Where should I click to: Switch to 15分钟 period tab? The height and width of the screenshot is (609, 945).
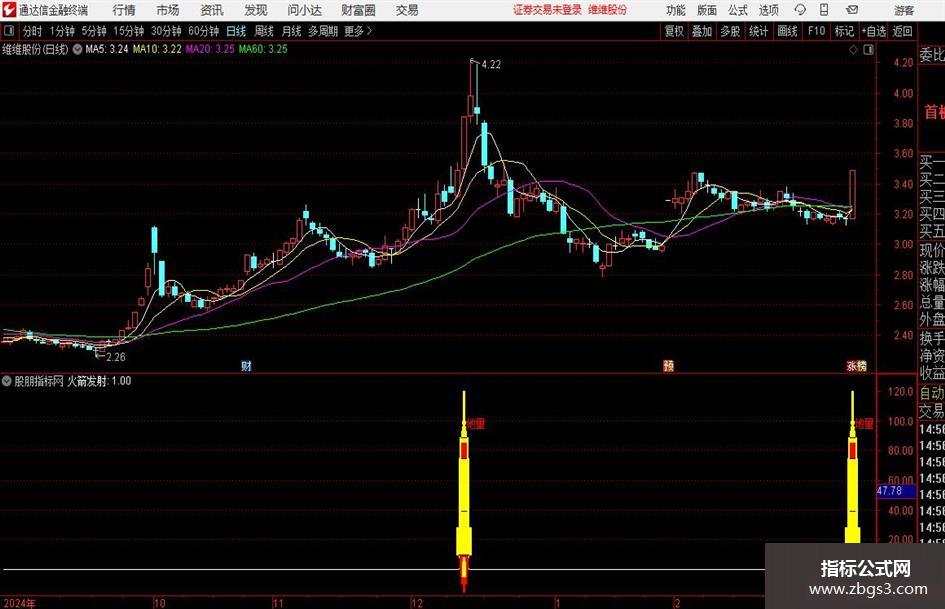(128, 31)
